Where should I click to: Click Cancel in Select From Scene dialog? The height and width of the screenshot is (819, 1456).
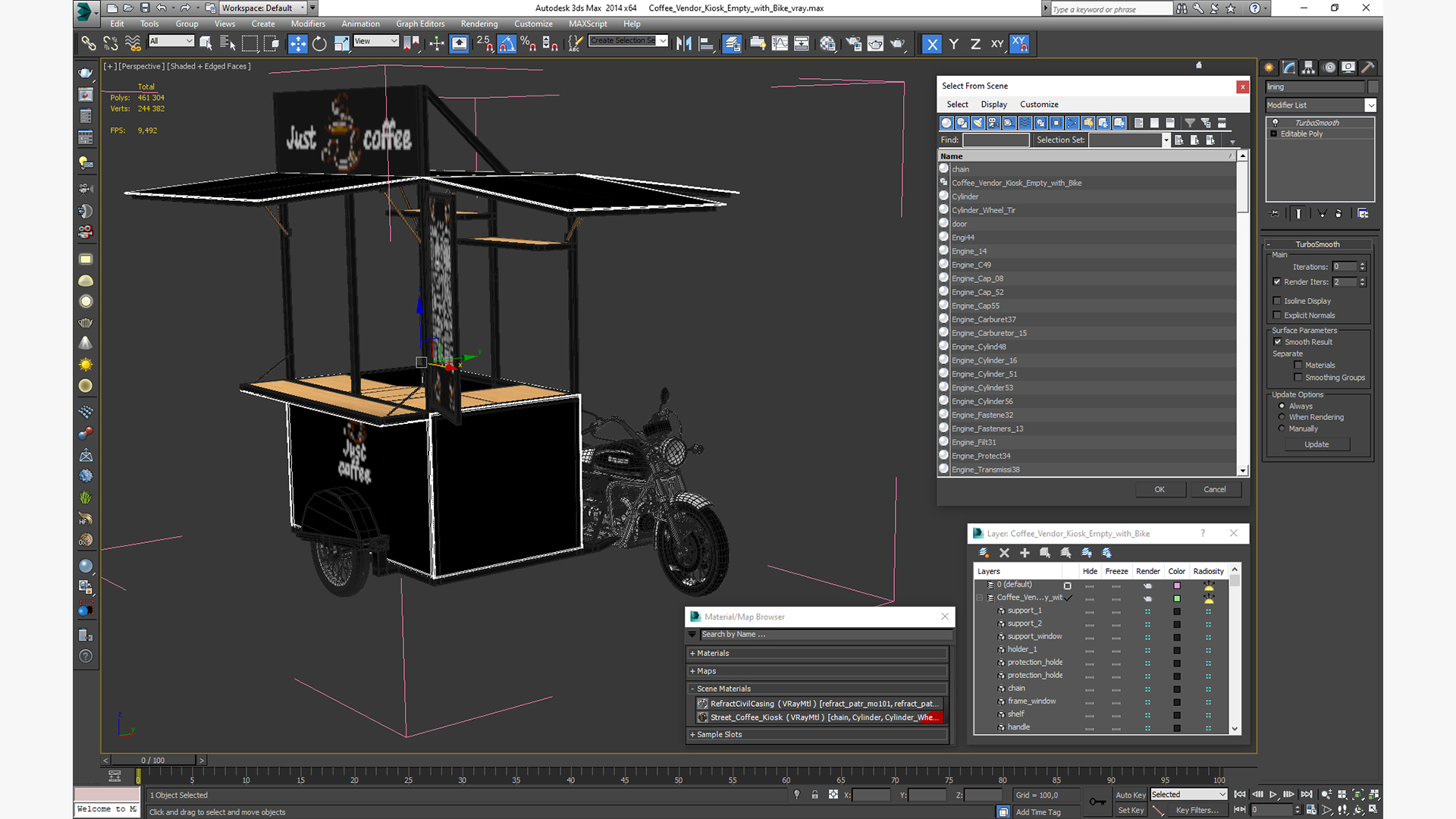pos(1215,490)
